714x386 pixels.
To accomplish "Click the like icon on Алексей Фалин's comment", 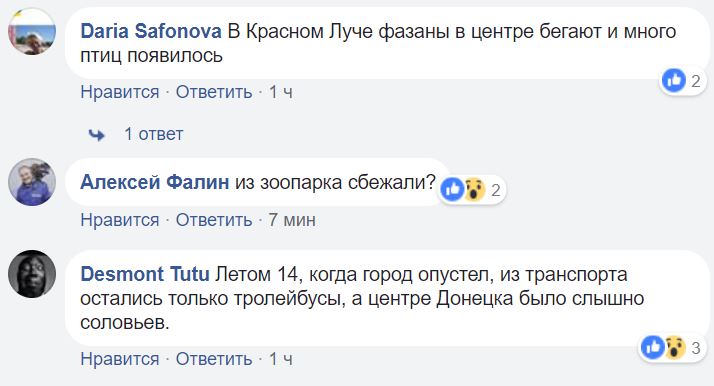I will click(452, 189).
